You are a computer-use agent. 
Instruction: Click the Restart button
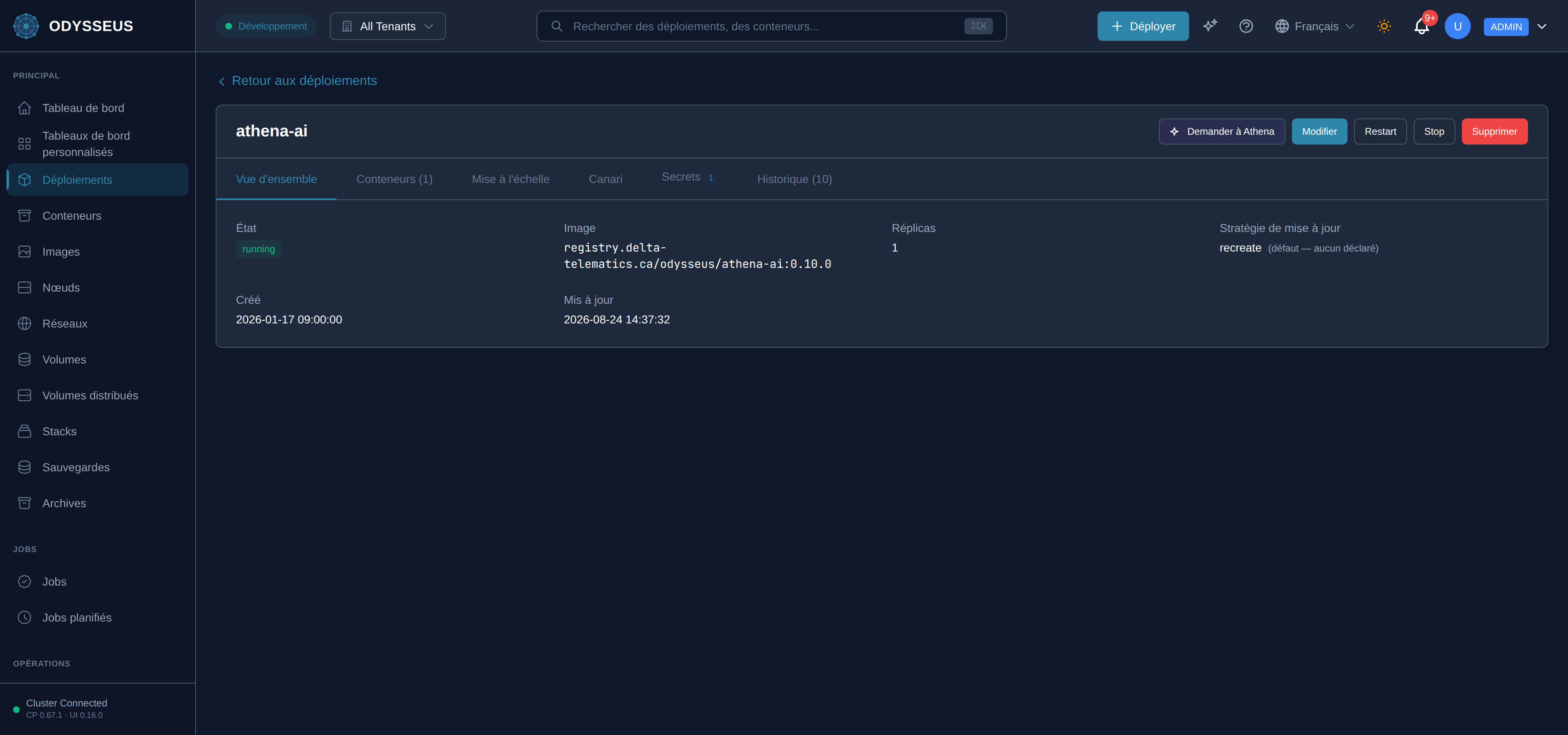(x=1380, y=131)
